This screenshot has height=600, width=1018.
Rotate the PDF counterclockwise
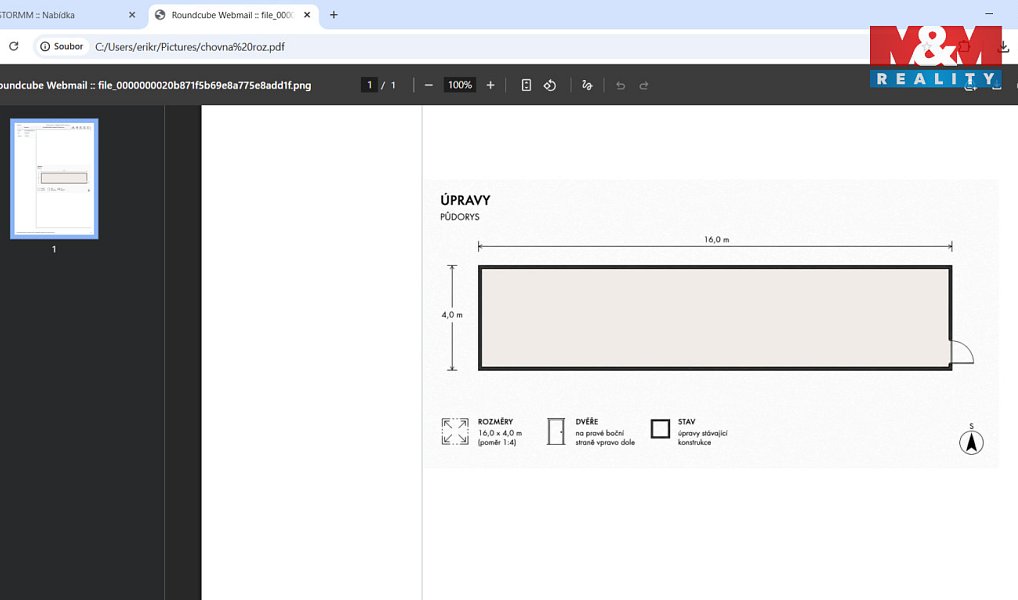click(550, 85)
